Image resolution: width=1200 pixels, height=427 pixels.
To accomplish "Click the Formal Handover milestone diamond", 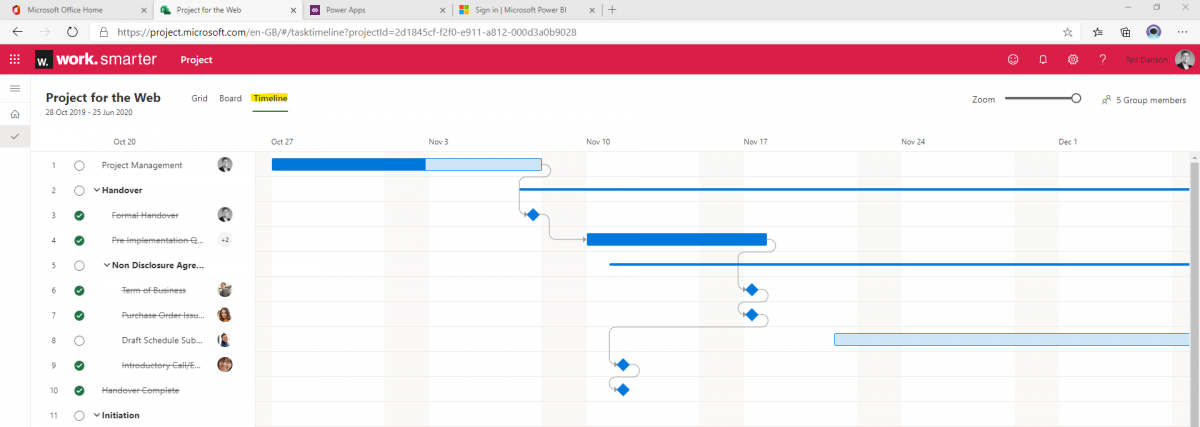I will click(x=533, y=215).
